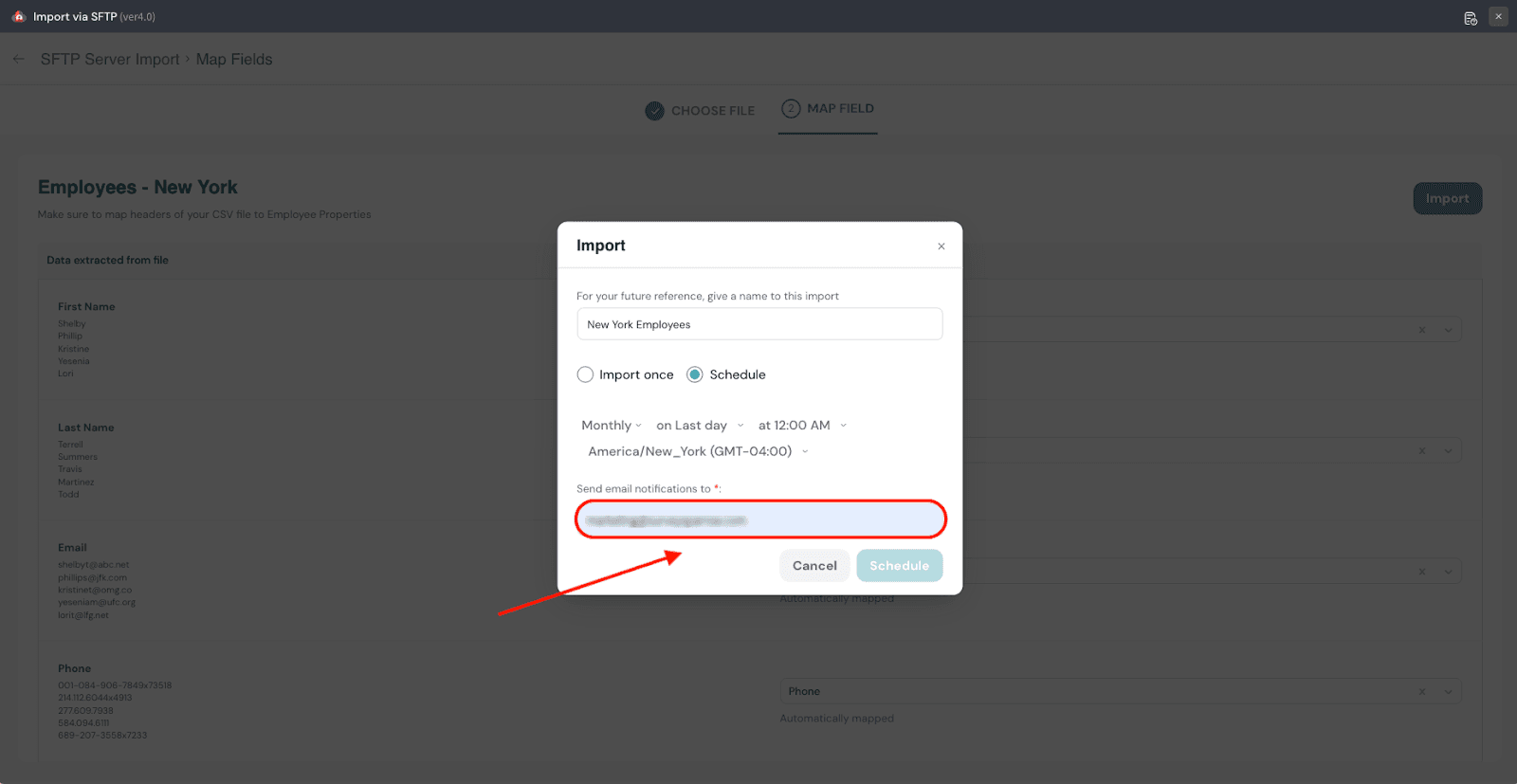Clear the Email field mapping

(1421, 572)
